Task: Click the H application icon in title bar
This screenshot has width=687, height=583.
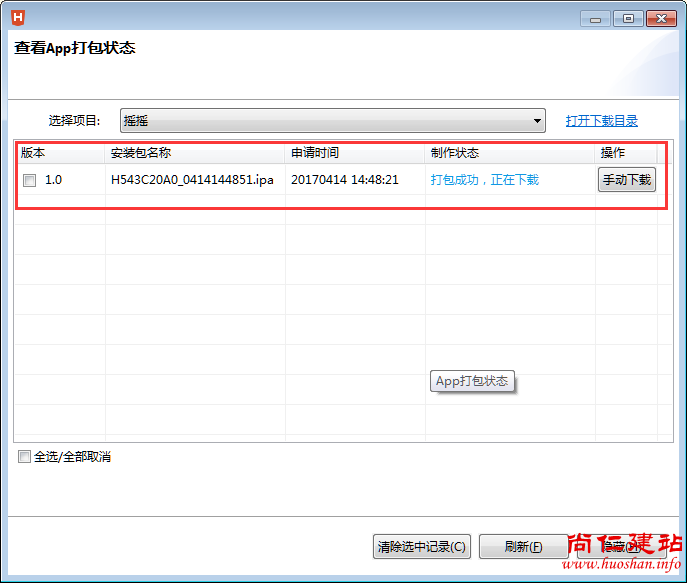Action: (x=18, y=18)
